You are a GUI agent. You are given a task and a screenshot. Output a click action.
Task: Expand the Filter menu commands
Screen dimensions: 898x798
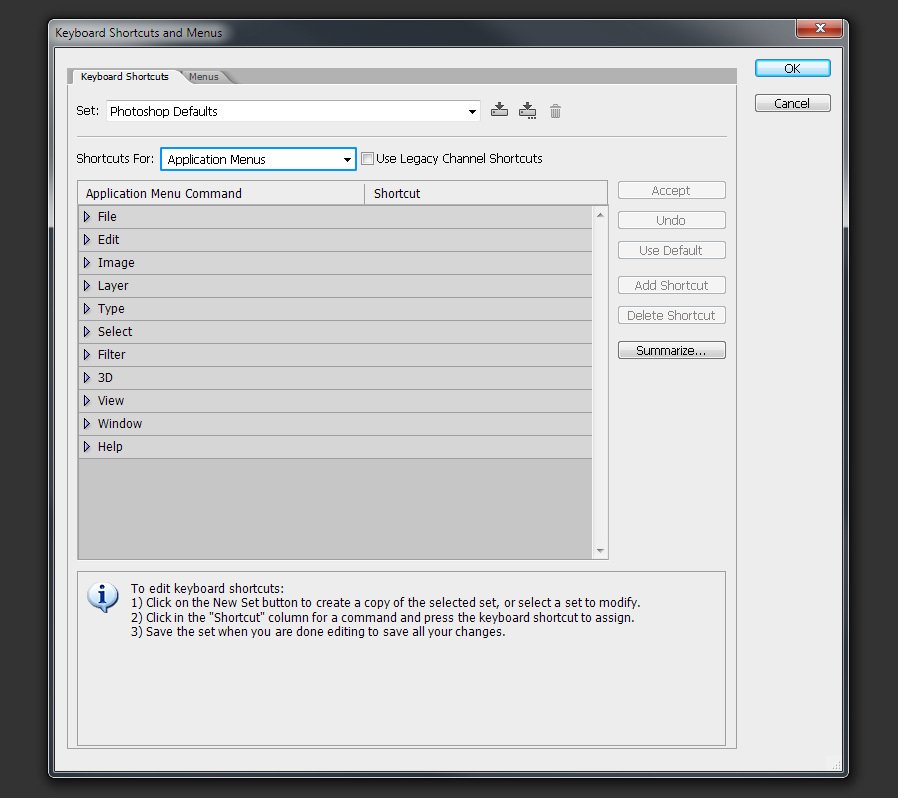[x=87, y=355]
